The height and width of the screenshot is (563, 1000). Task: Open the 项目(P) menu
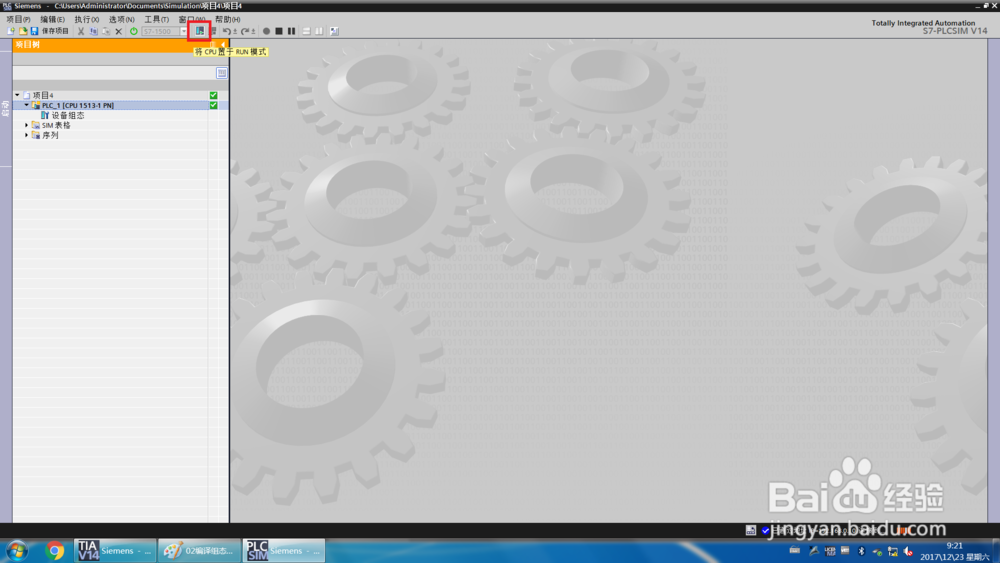click(18, 19)
